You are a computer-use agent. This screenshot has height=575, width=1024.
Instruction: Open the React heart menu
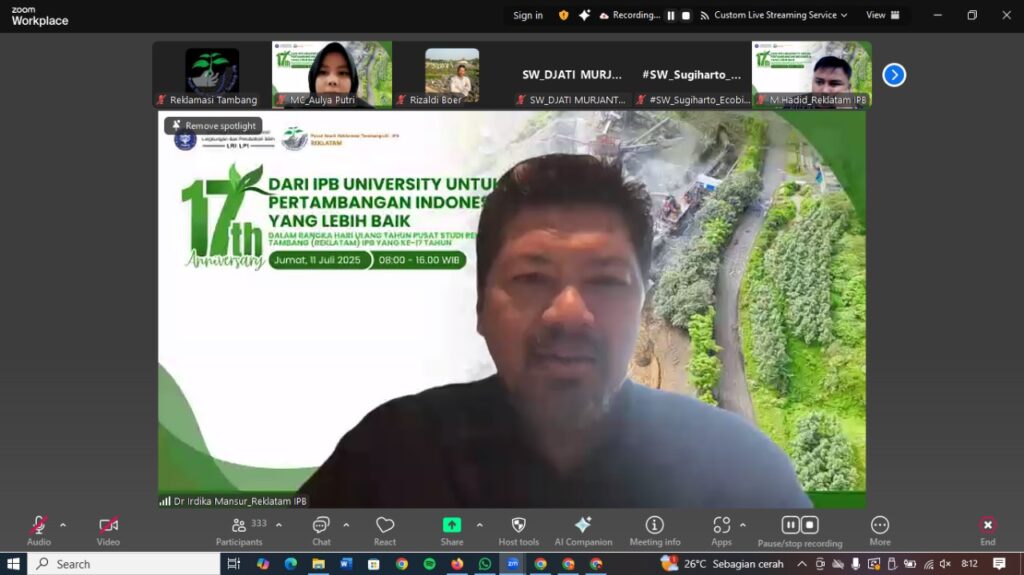pos(385,531)
